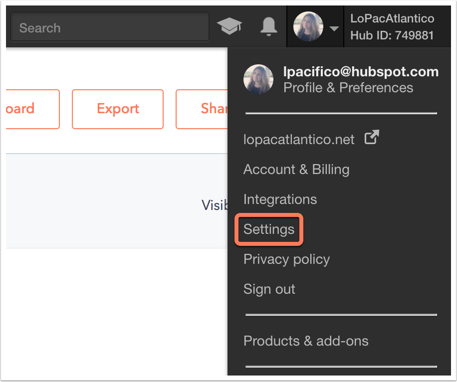Click the user avatar in the top bar
The height and width of the screenshot is (382, 457).
[x=308, y=27]
